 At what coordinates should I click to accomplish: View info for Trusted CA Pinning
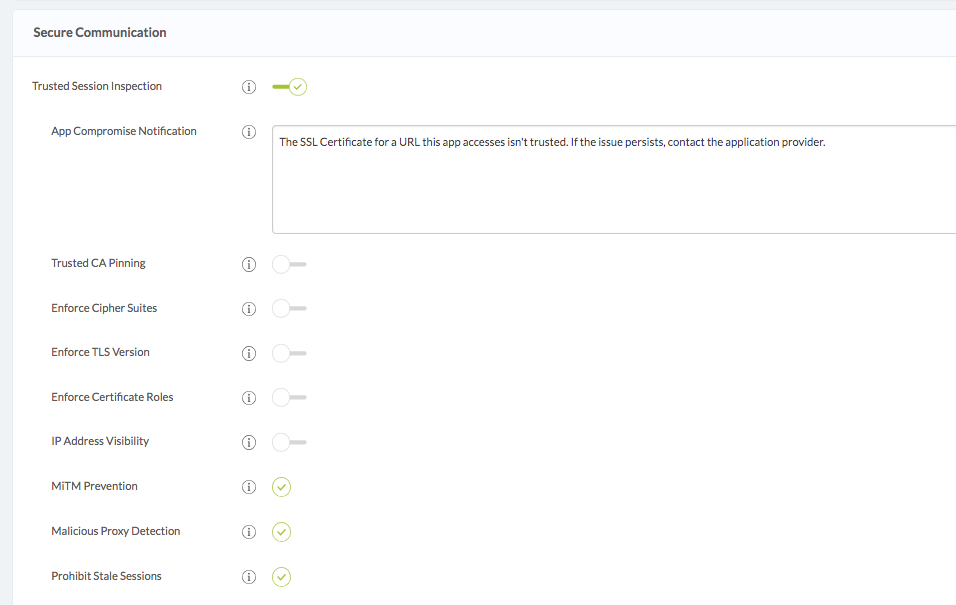pyautogui.click(x=248, y=264)
